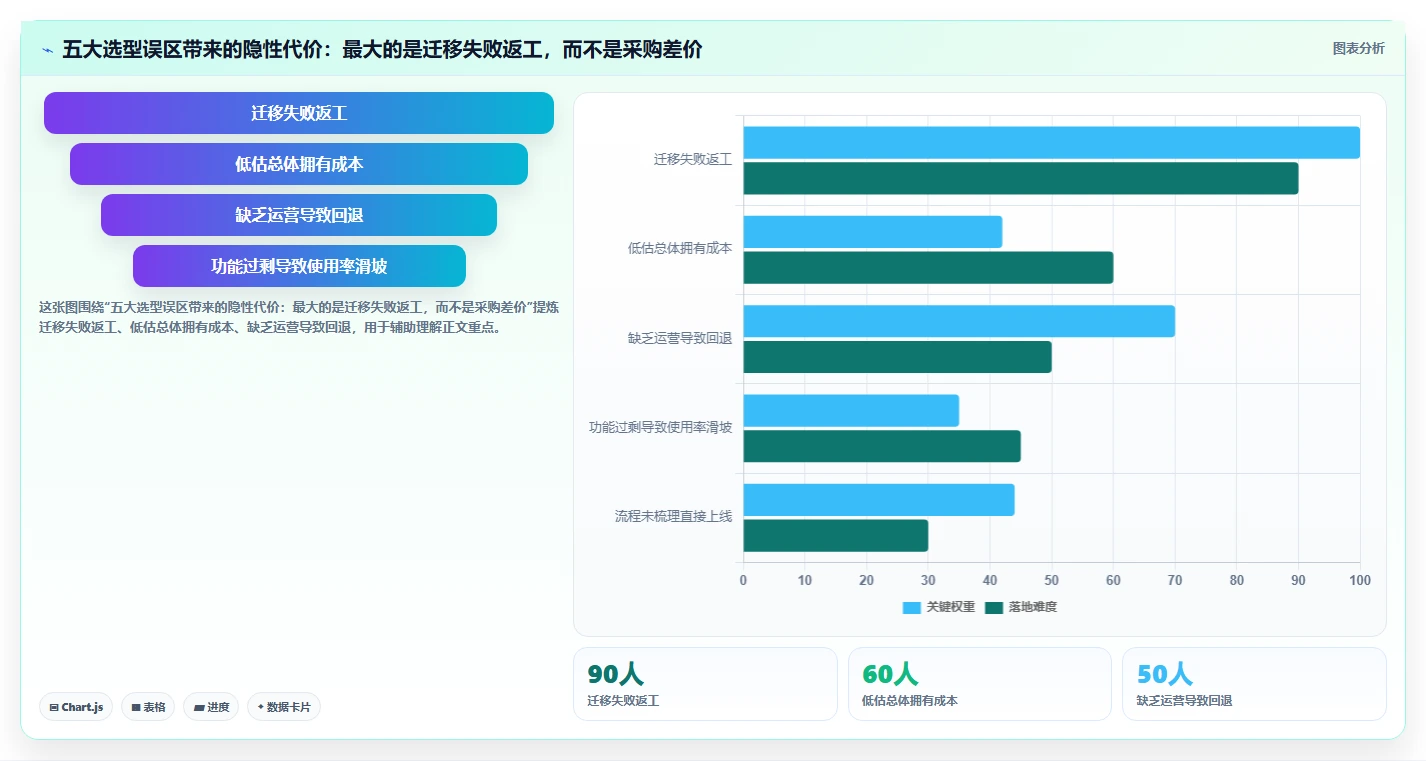Click the 关键权重 bar for 功能过剩导致使用率滑坡

coord(851,410)
